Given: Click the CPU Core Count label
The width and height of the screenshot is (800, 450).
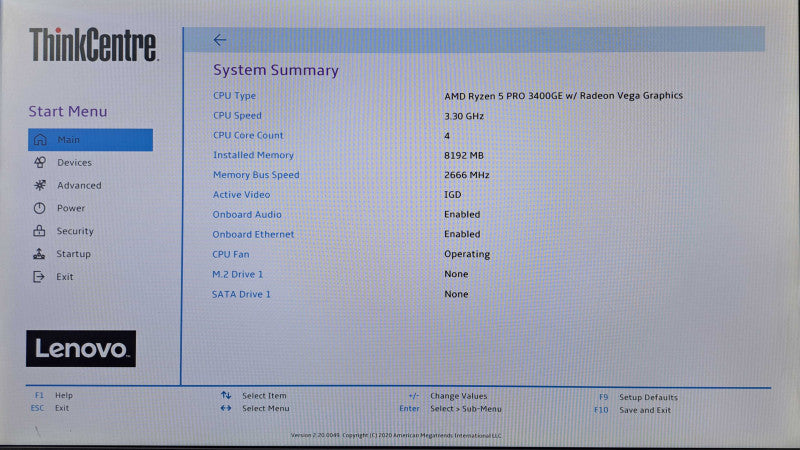Looking at the screenshot, I should (248, 135).
